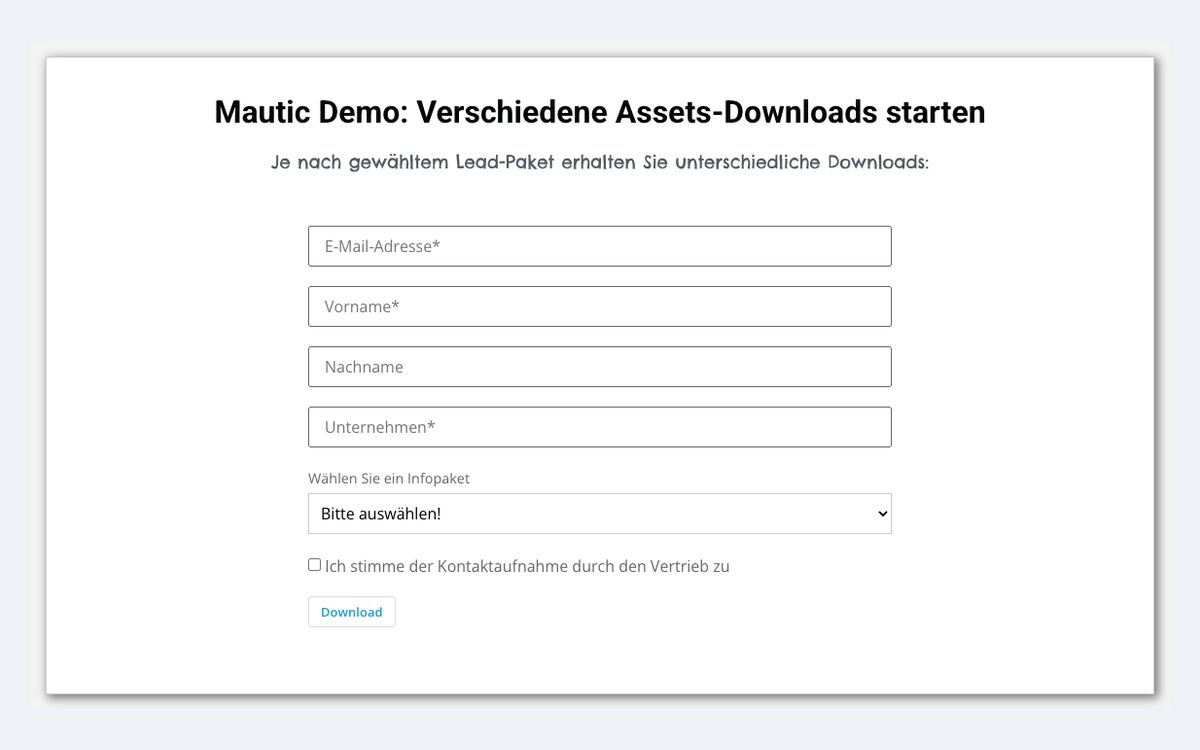Click the 'Ich stimme der Kontaktaufnahme' label text

[x=527, y=566]
